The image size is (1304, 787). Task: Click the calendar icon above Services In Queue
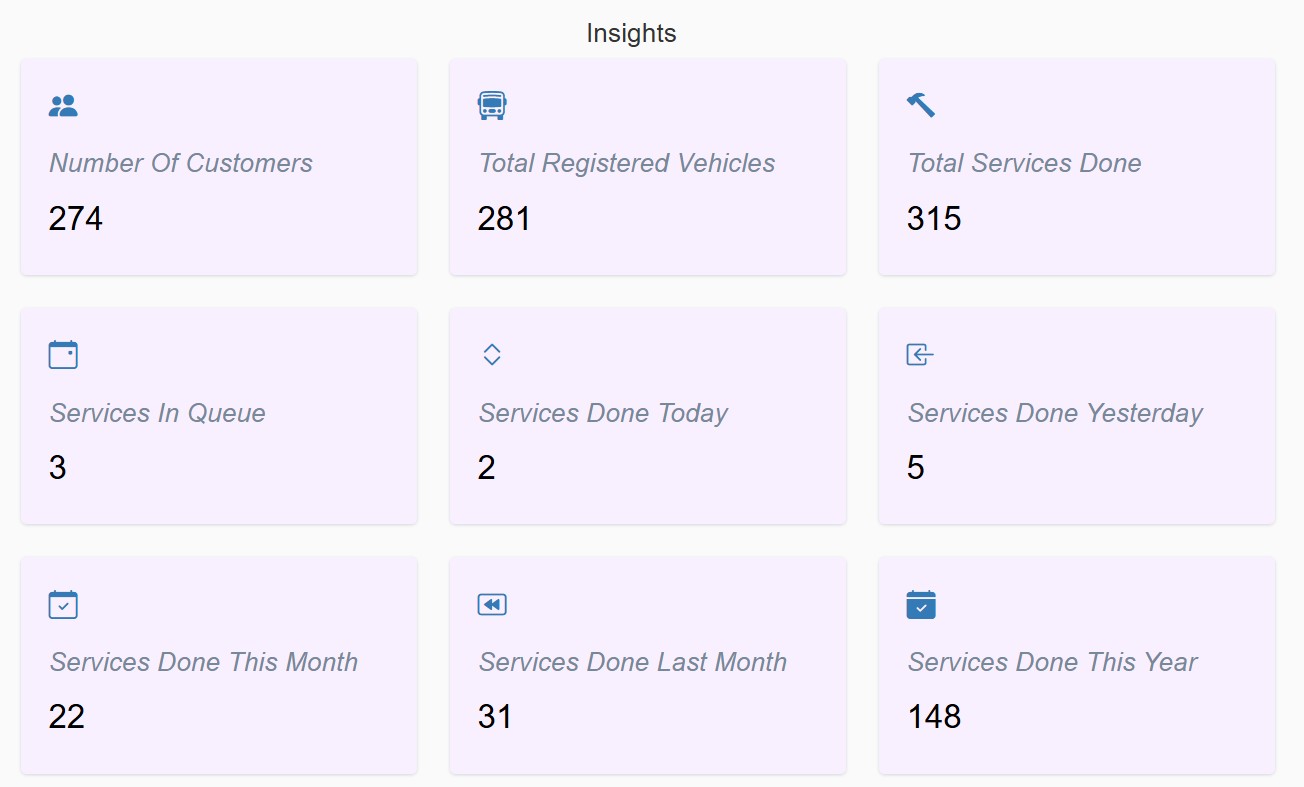click(x=63, y=355)
